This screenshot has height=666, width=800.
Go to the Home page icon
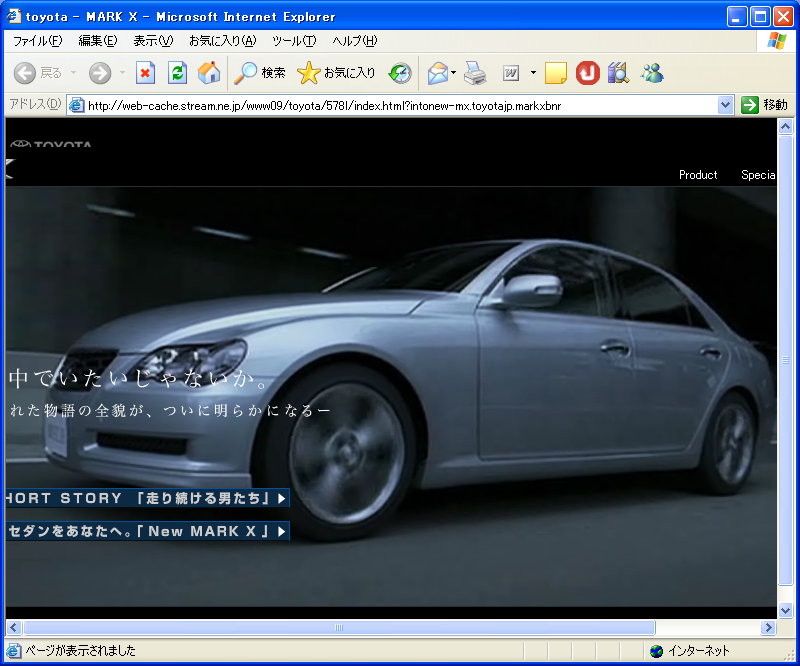tap(209, 73)
